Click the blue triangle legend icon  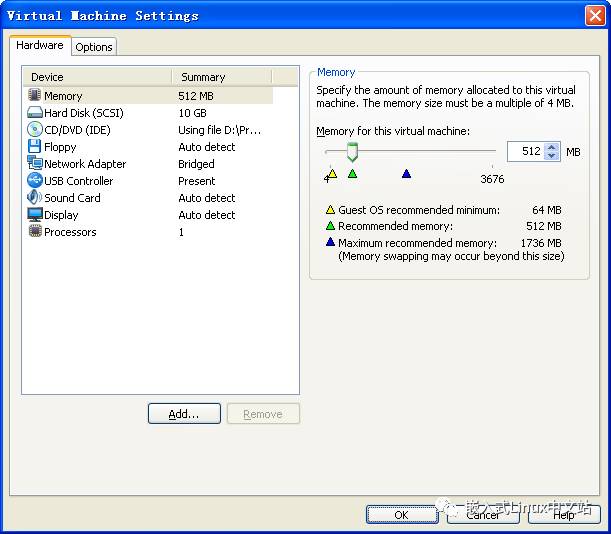pyautogui.click(x=330, y=242)
